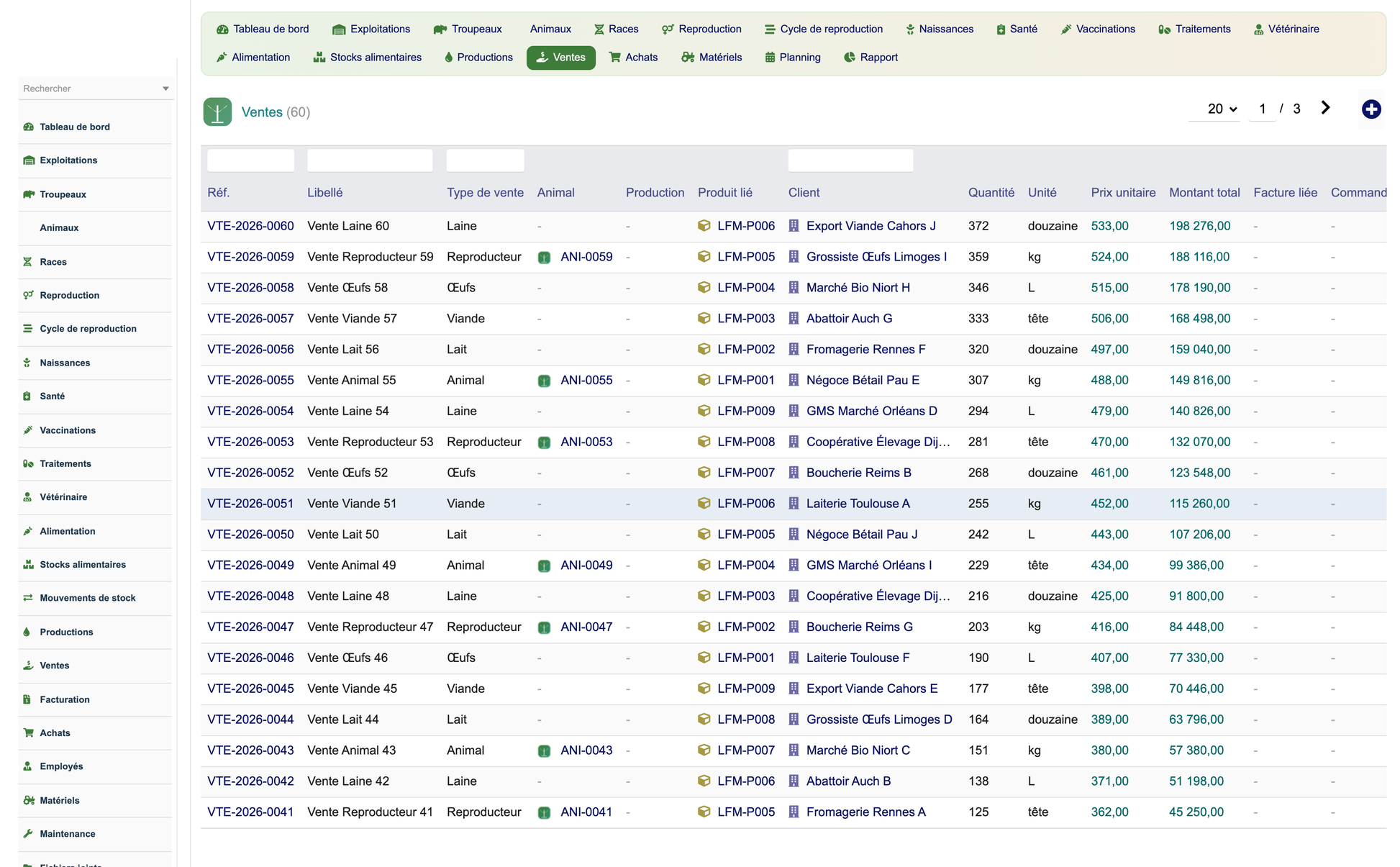
Task: Open Cycle de reproduction top tab
Action: [x=823, y=29]
